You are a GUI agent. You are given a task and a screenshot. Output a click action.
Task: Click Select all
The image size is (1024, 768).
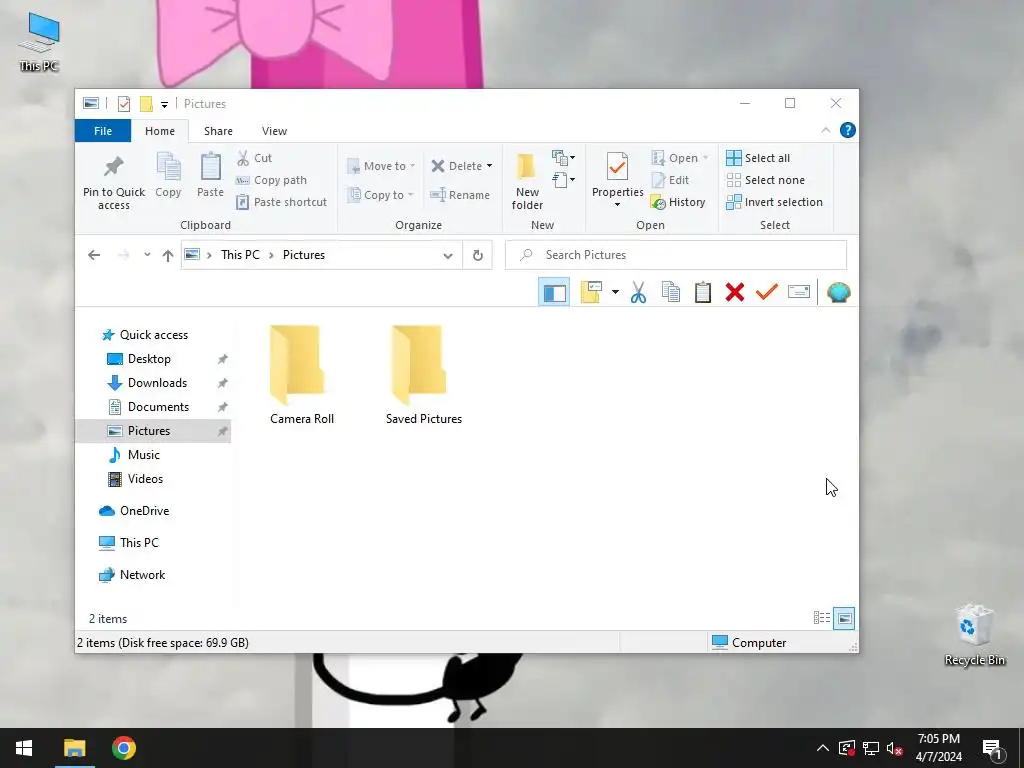(x=758, y=158)
